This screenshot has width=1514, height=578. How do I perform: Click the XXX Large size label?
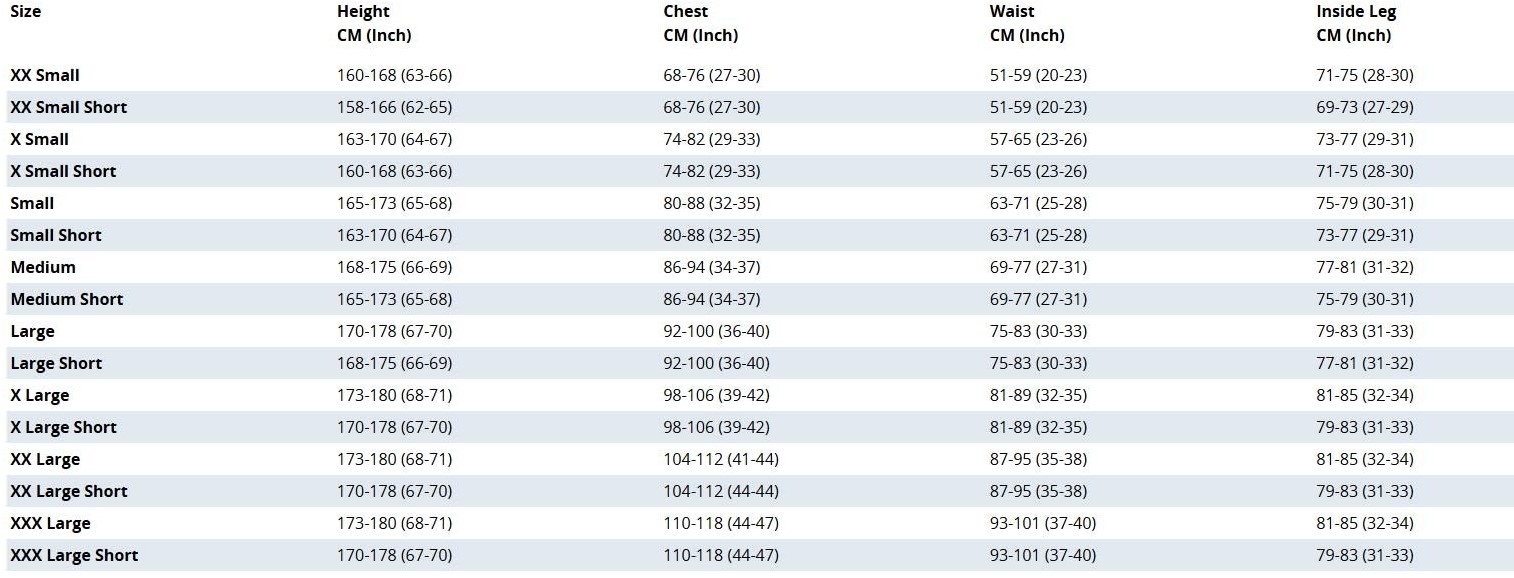(50, 523)
